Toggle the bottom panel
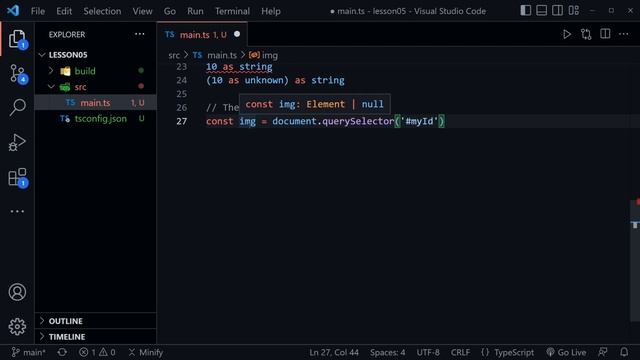 [x=542, y=11]
